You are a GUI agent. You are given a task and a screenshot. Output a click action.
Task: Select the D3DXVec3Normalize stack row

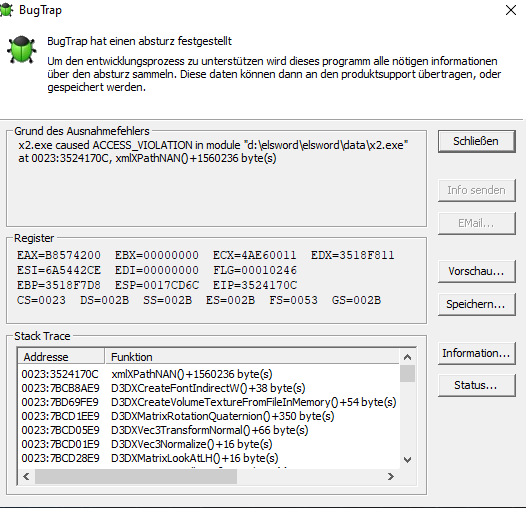[x=209, y=444]
